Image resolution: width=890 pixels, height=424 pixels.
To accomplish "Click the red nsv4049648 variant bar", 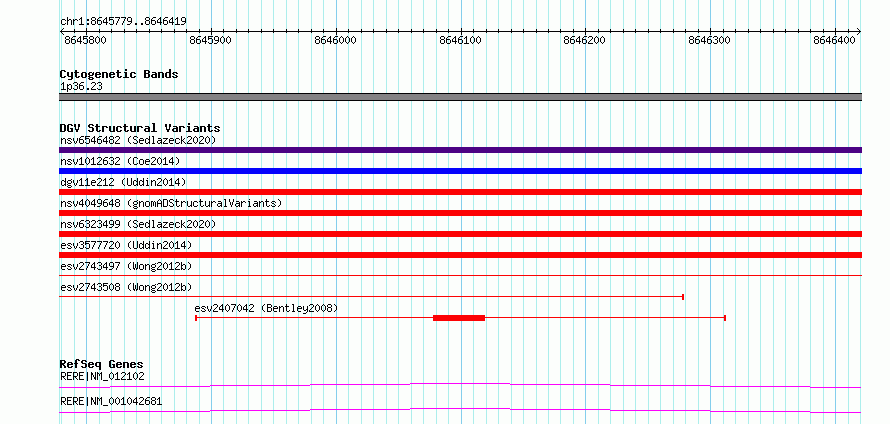I will (x=460, y=213).
